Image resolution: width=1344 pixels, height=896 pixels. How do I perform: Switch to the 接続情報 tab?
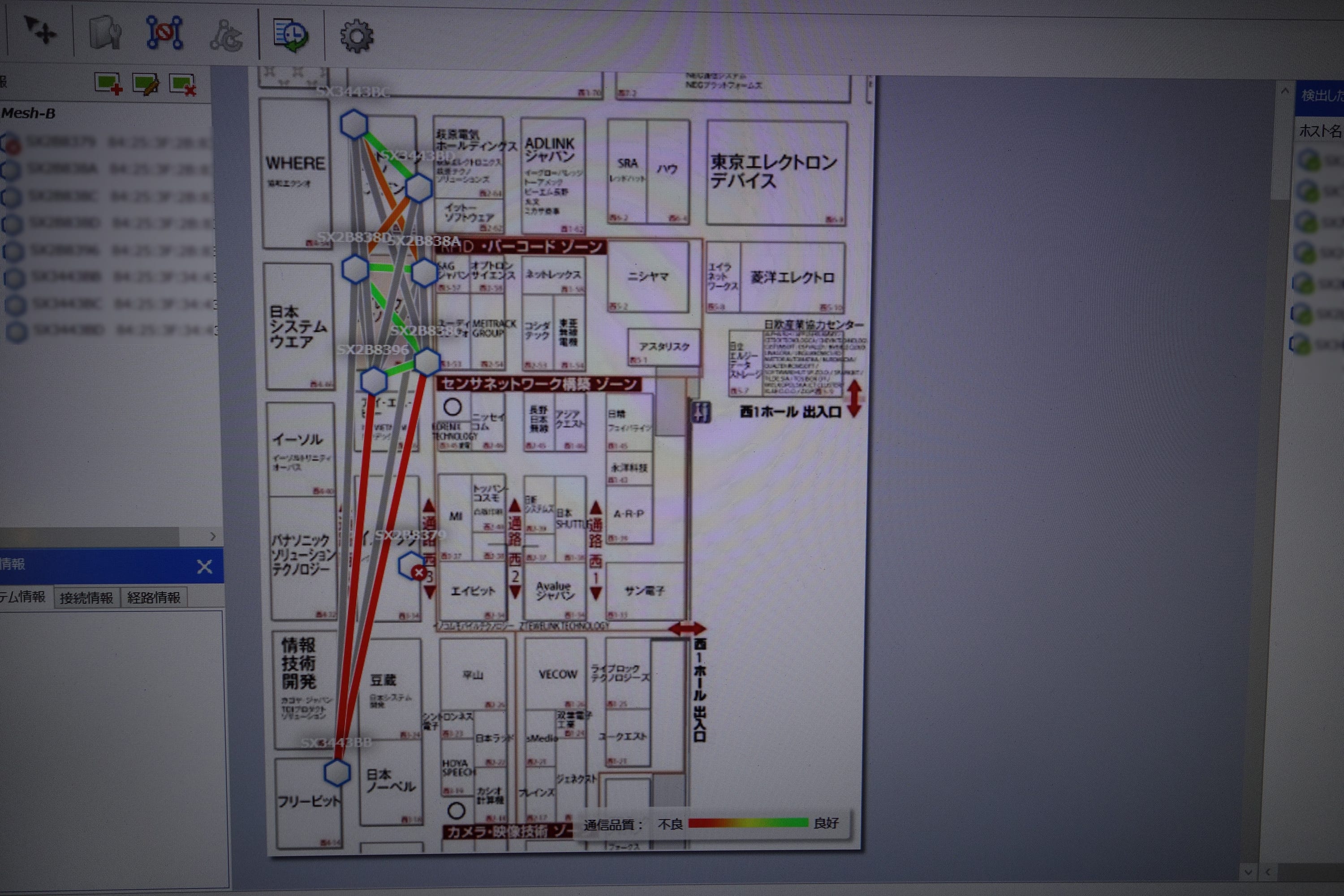tap(87, 598)
